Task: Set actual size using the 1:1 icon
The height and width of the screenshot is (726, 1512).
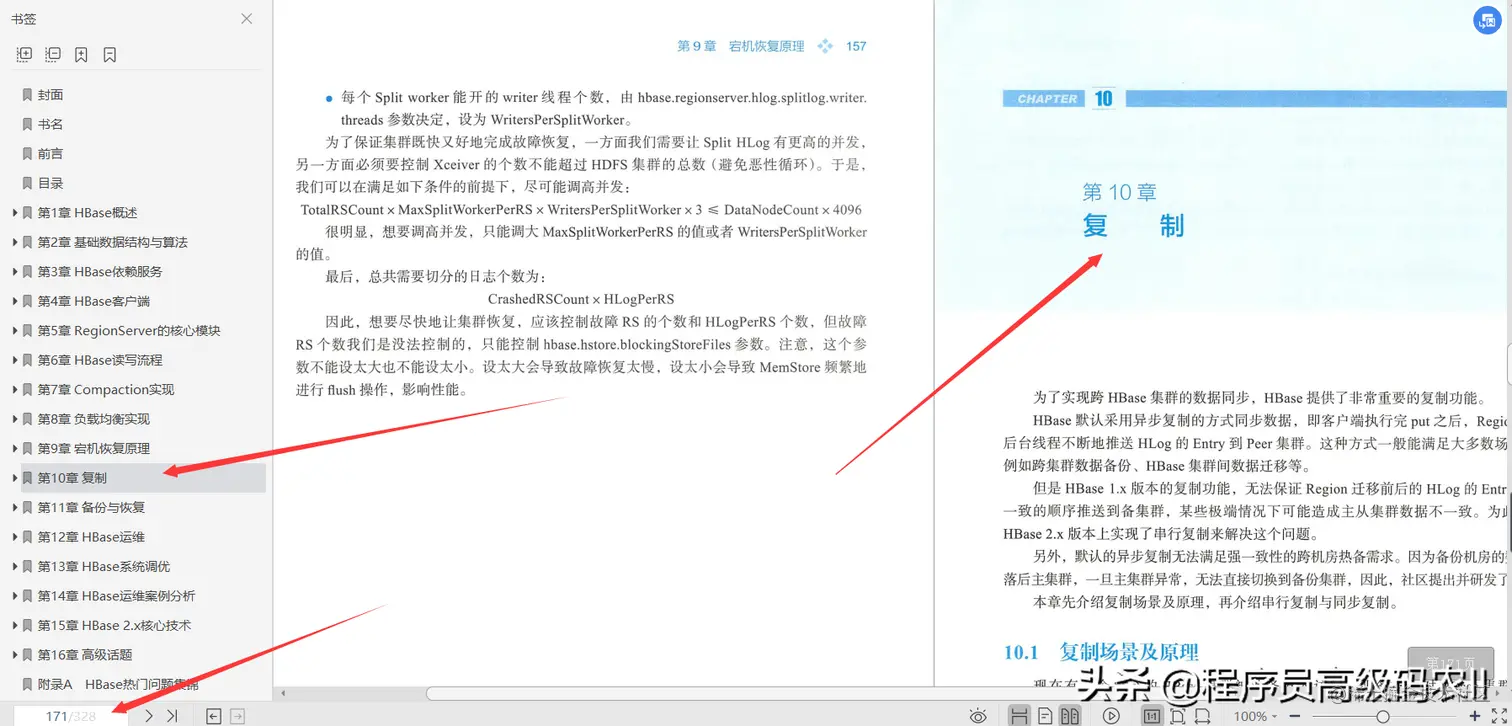Action: click(1154, 715)
